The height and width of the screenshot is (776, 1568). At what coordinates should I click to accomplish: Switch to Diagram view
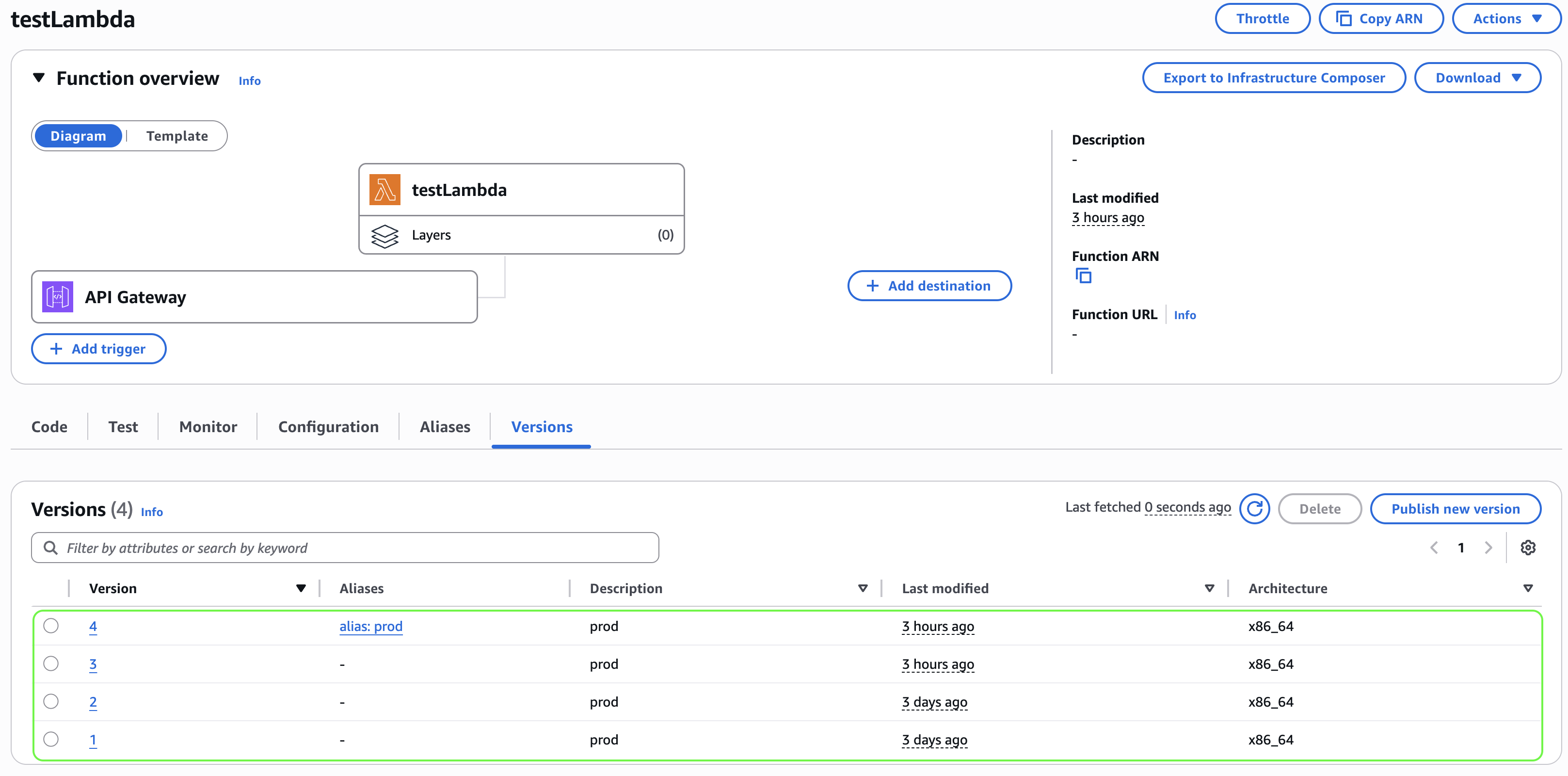[x=79, y=136]
